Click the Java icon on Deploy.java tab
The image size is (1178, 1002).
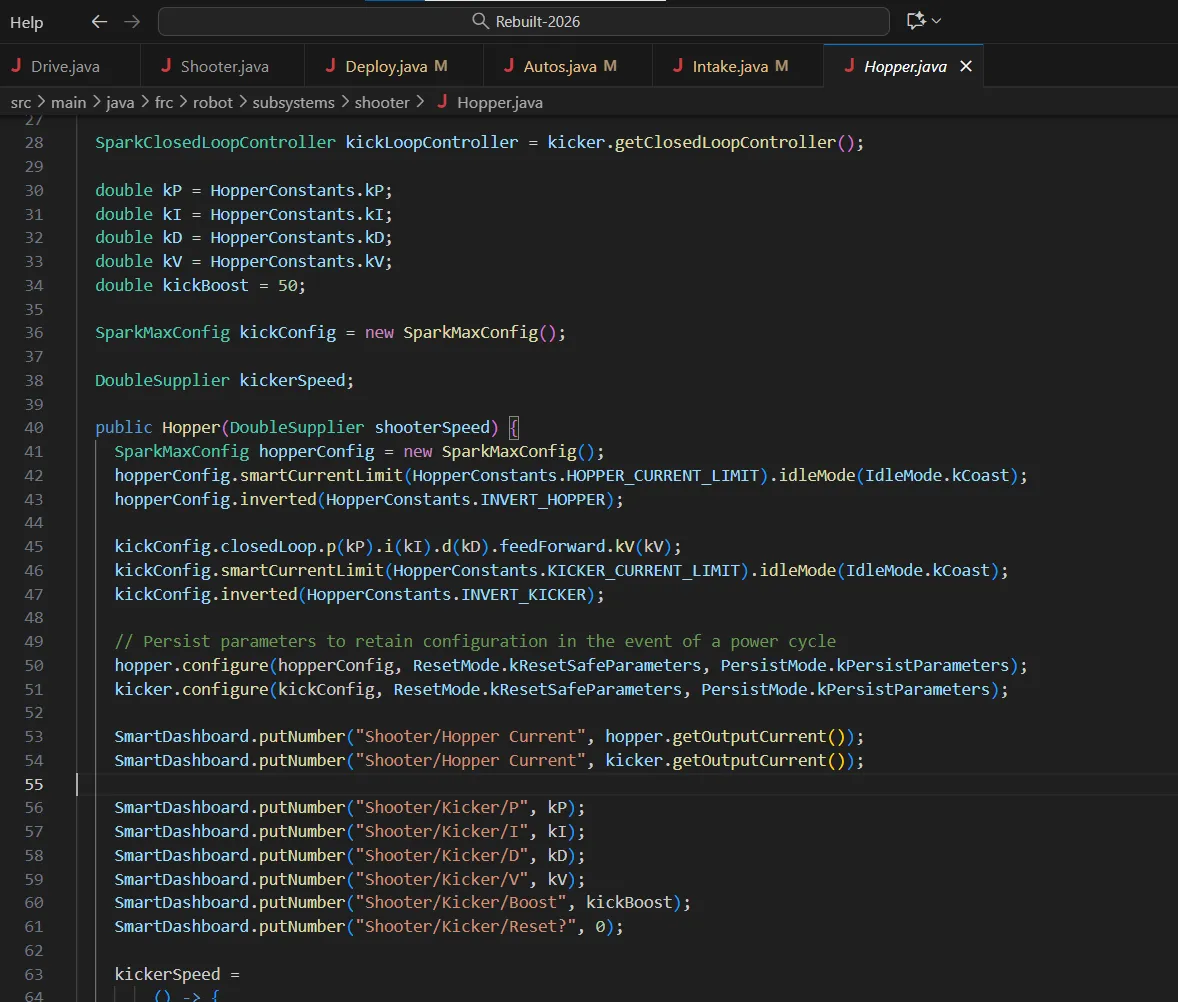pyautogui.click(x=330, y=65)
